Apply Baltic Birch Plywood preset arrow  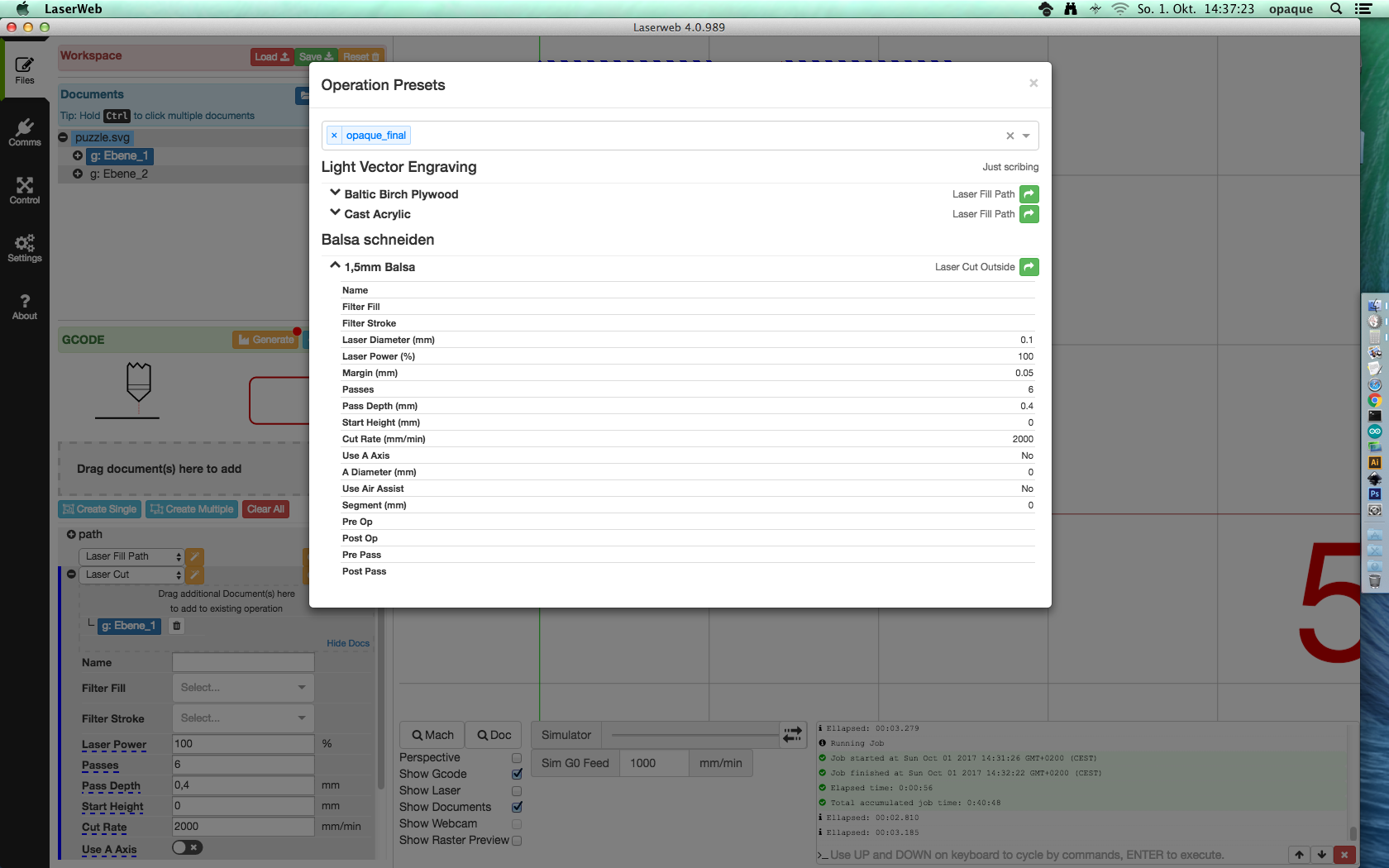click(x=1029, y=194)
